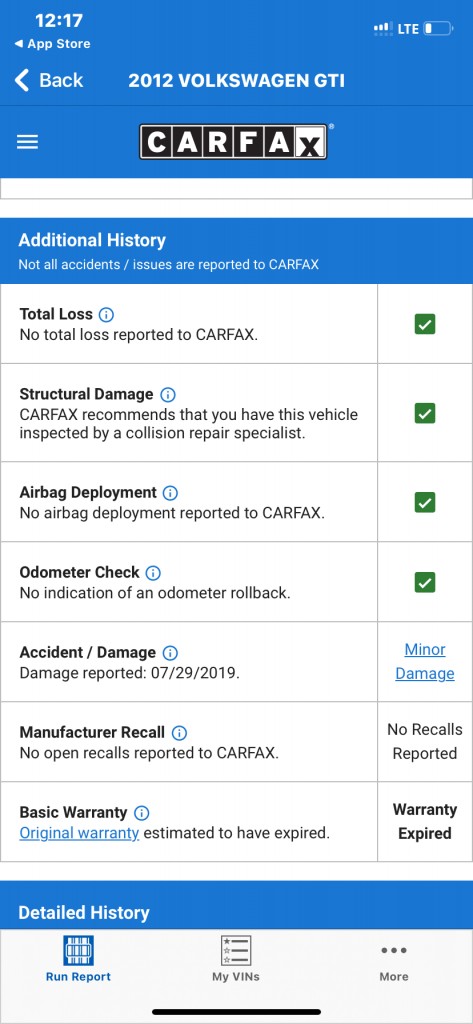The height and width of the screenshot is (1024, 473).
Task: Tap info icon beside Structural Damage
Action: coord(168,394)
